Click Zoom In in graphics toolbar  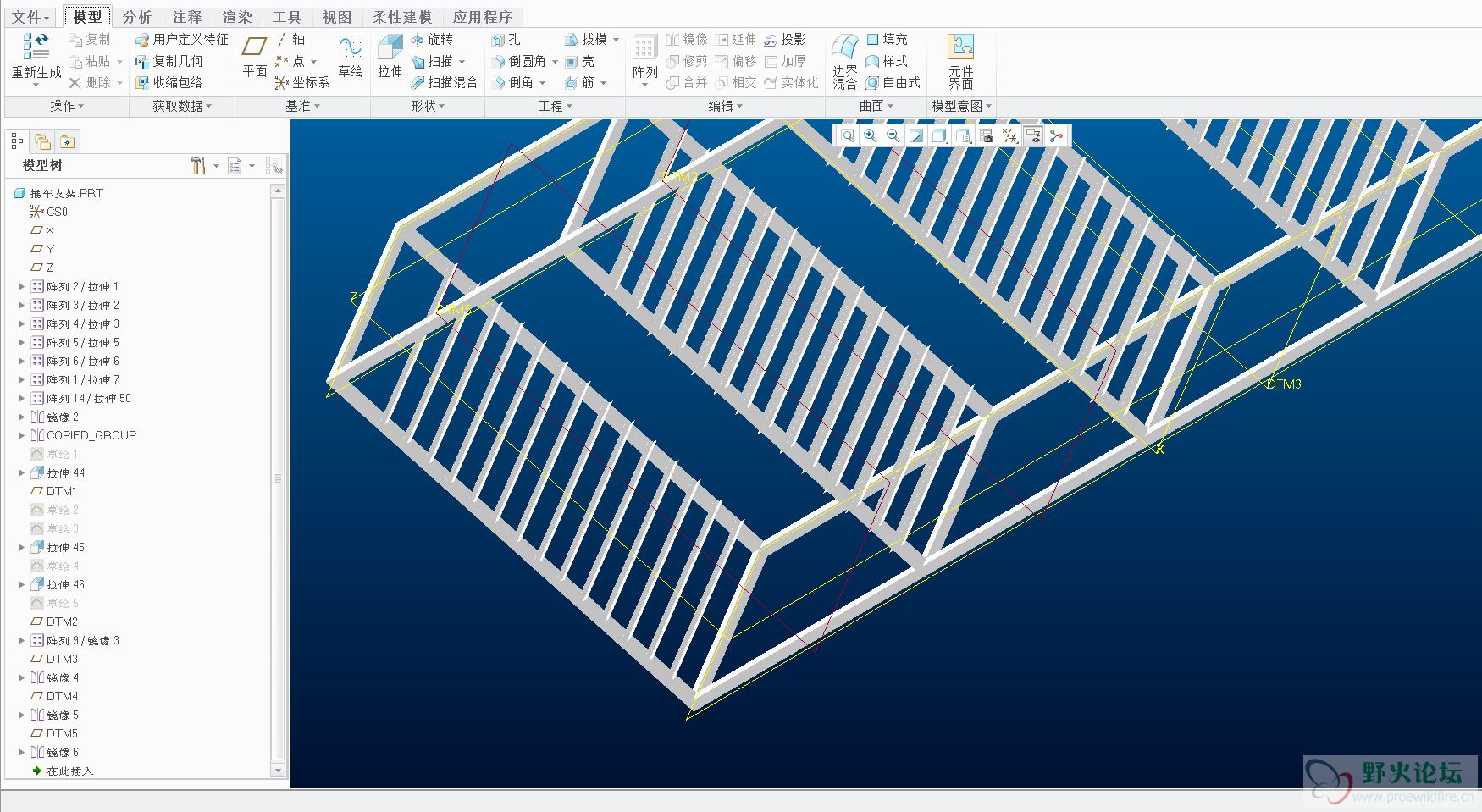point(870,135)
